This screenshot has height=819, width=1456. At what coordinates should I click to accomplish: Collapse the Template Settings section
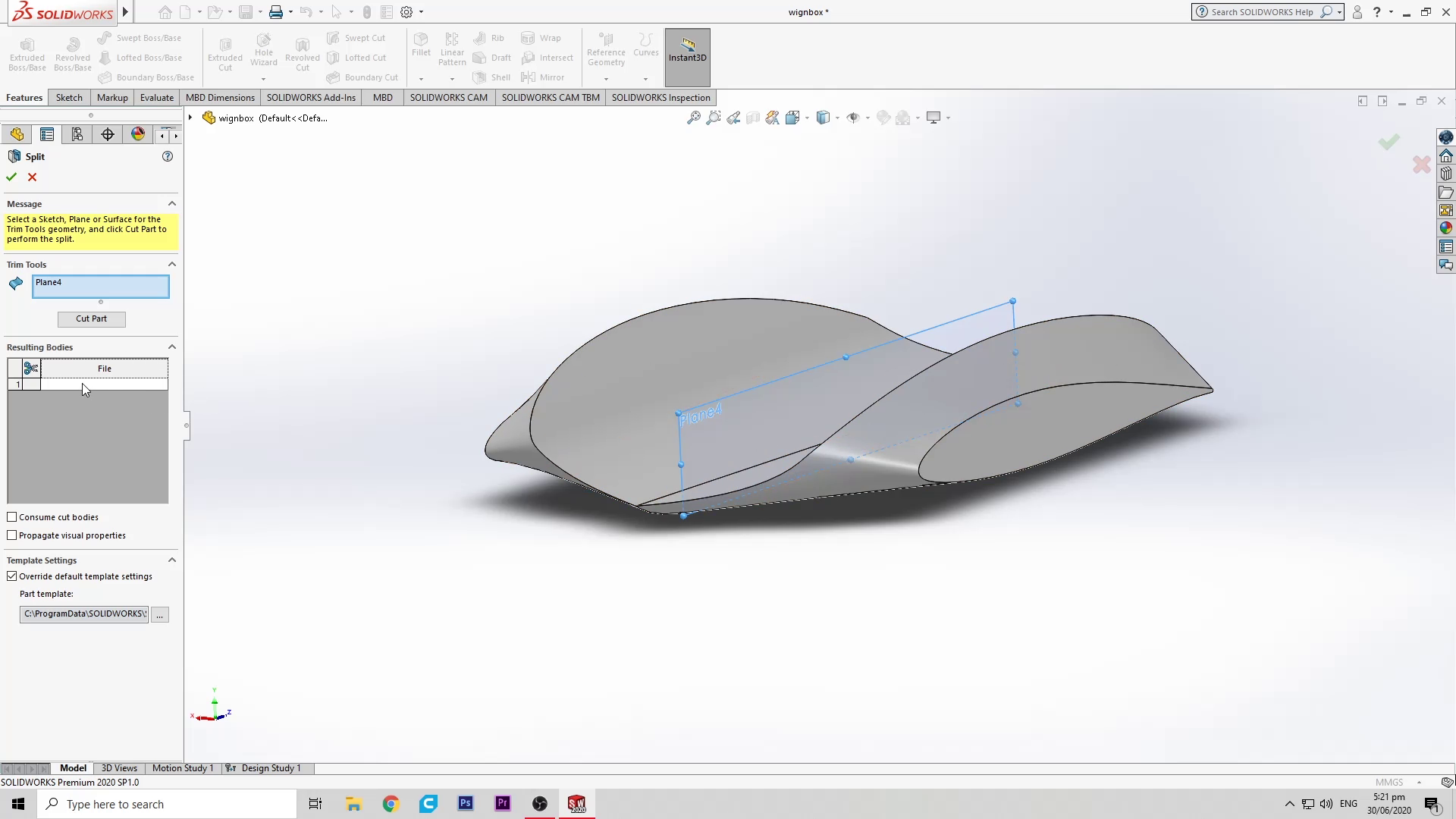(x=172, y=560)
